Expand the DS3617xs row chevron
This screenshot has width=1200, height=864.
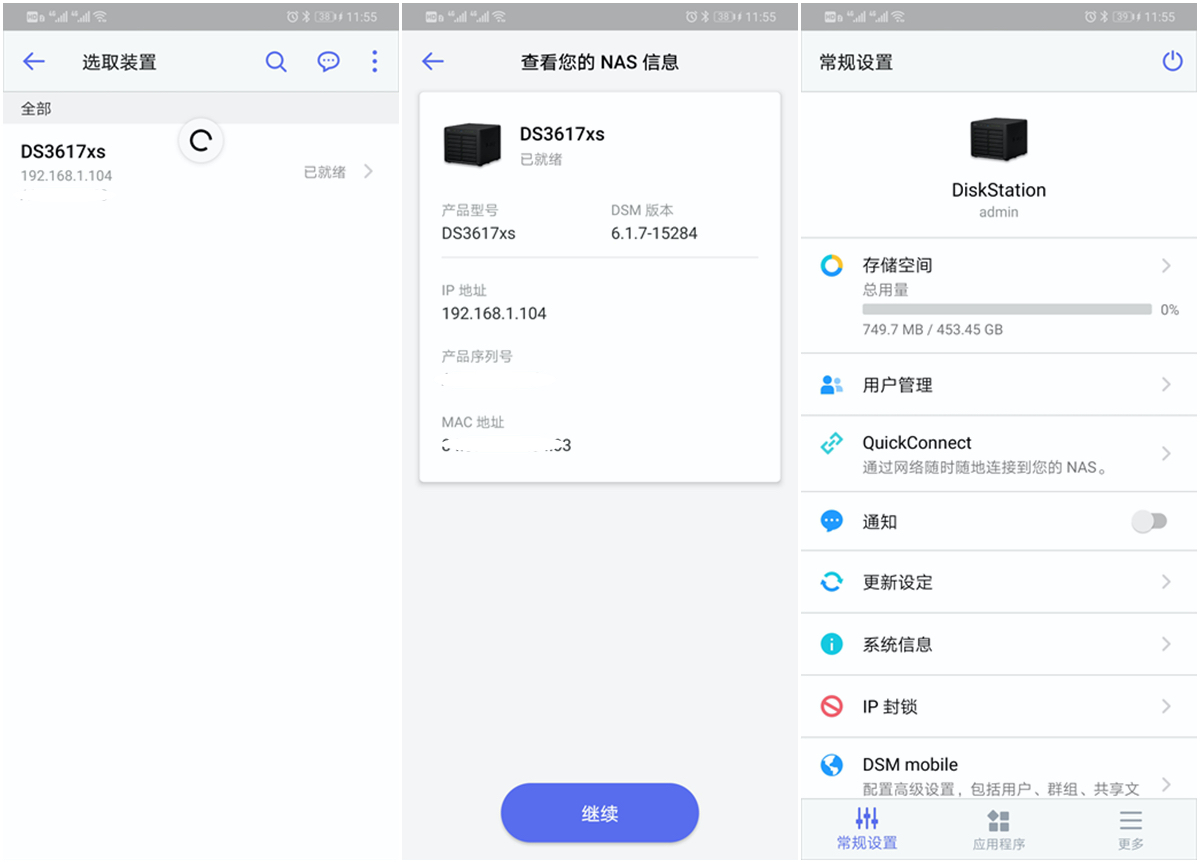[369, 172]
